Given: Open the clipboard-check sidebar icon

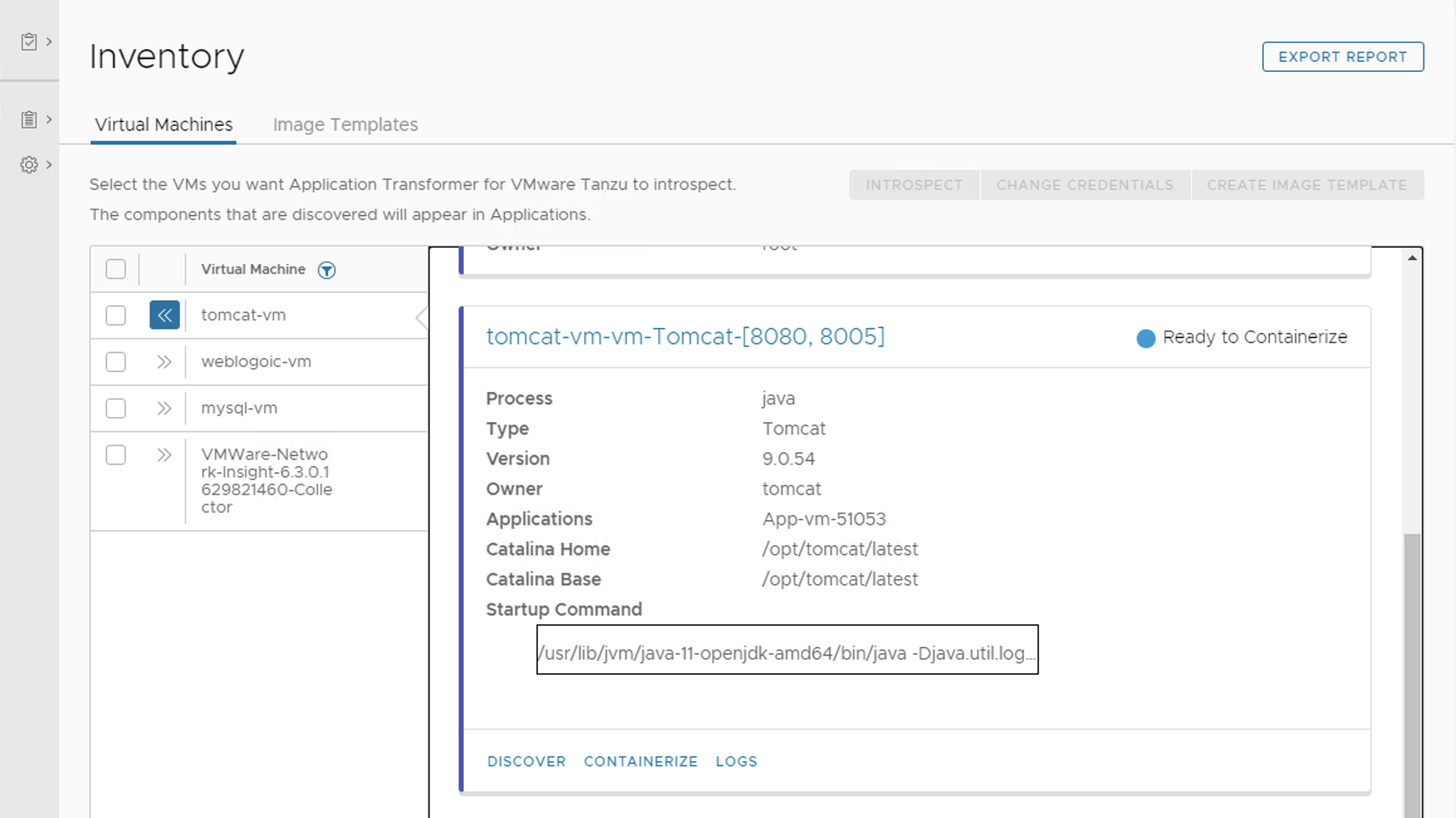Looking at the screenshot, I should pyautogui.click(x=29, y=41).
